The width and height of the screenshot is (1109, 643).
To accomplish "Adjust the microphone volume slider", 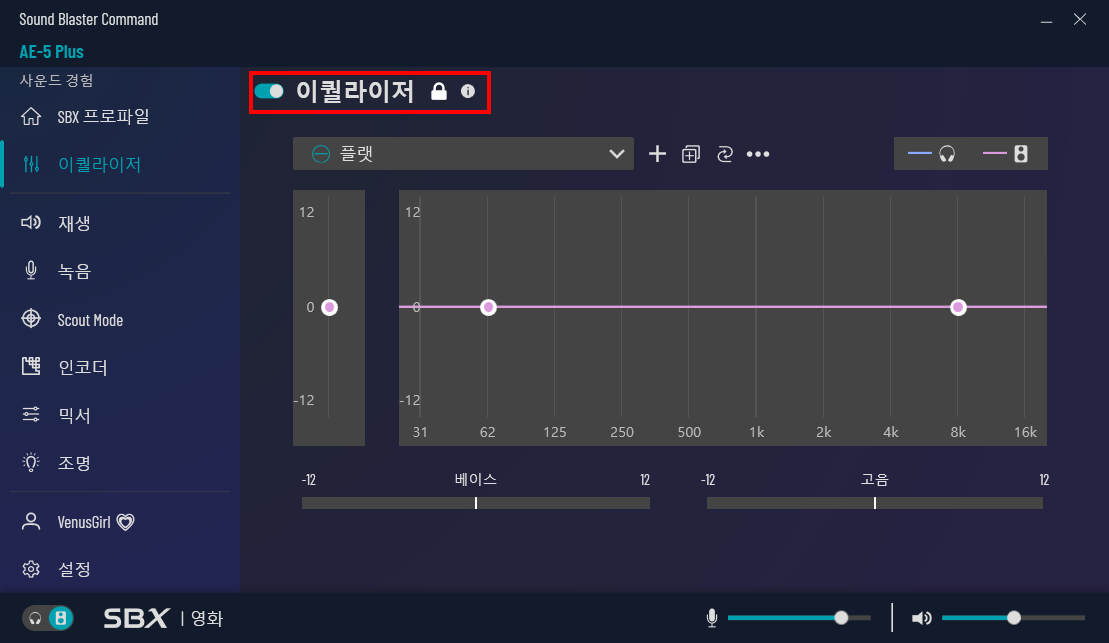I will click(799, 618).
